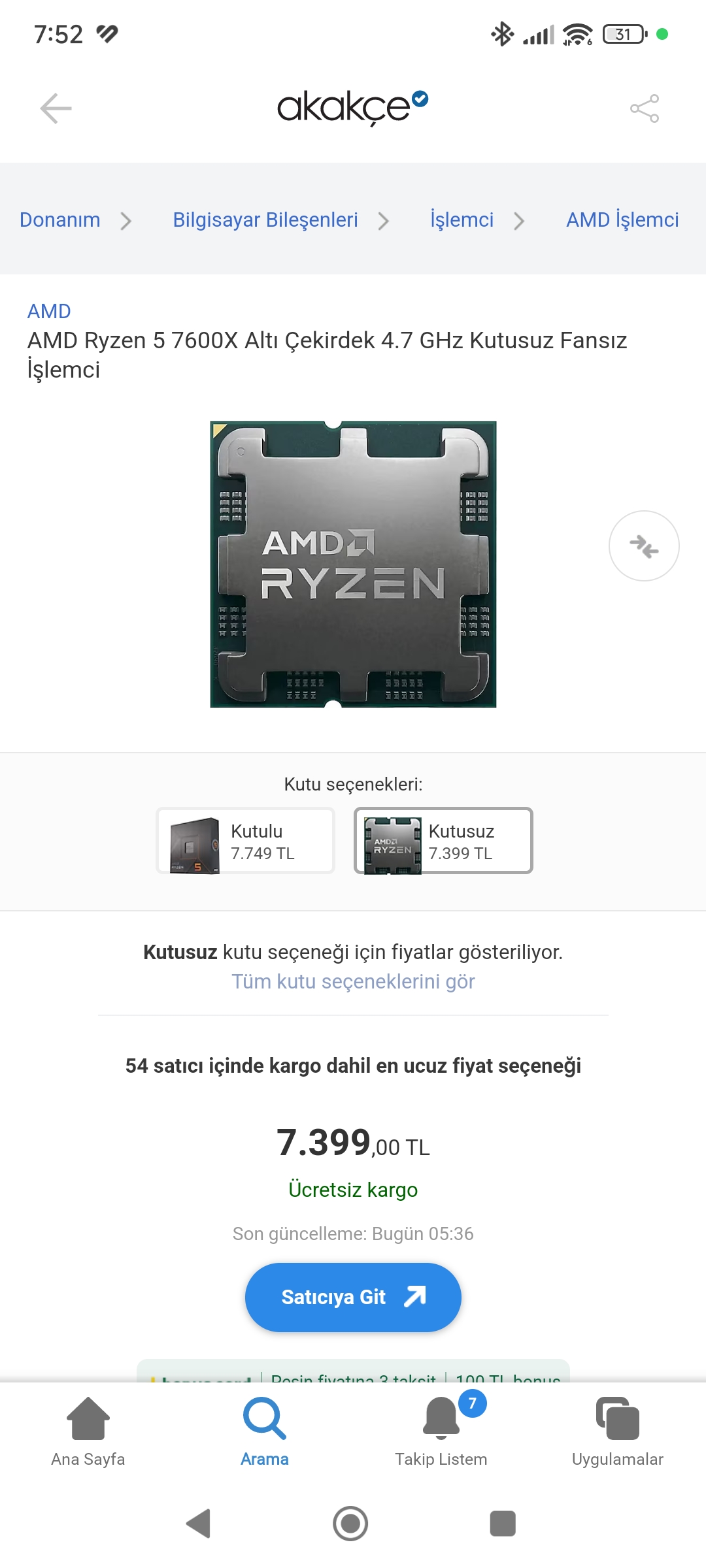This screenshot has width=706, height=1568.
Task: Tap the akakçe logo
Action: tap(352, 108)
